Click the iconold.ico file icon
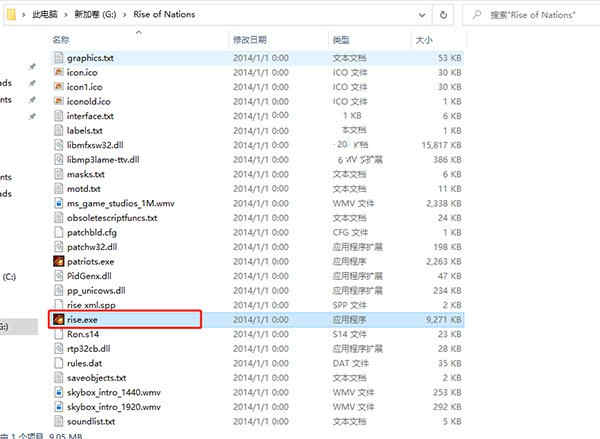Screen dimensions: 600x439 tap(59, 101)
